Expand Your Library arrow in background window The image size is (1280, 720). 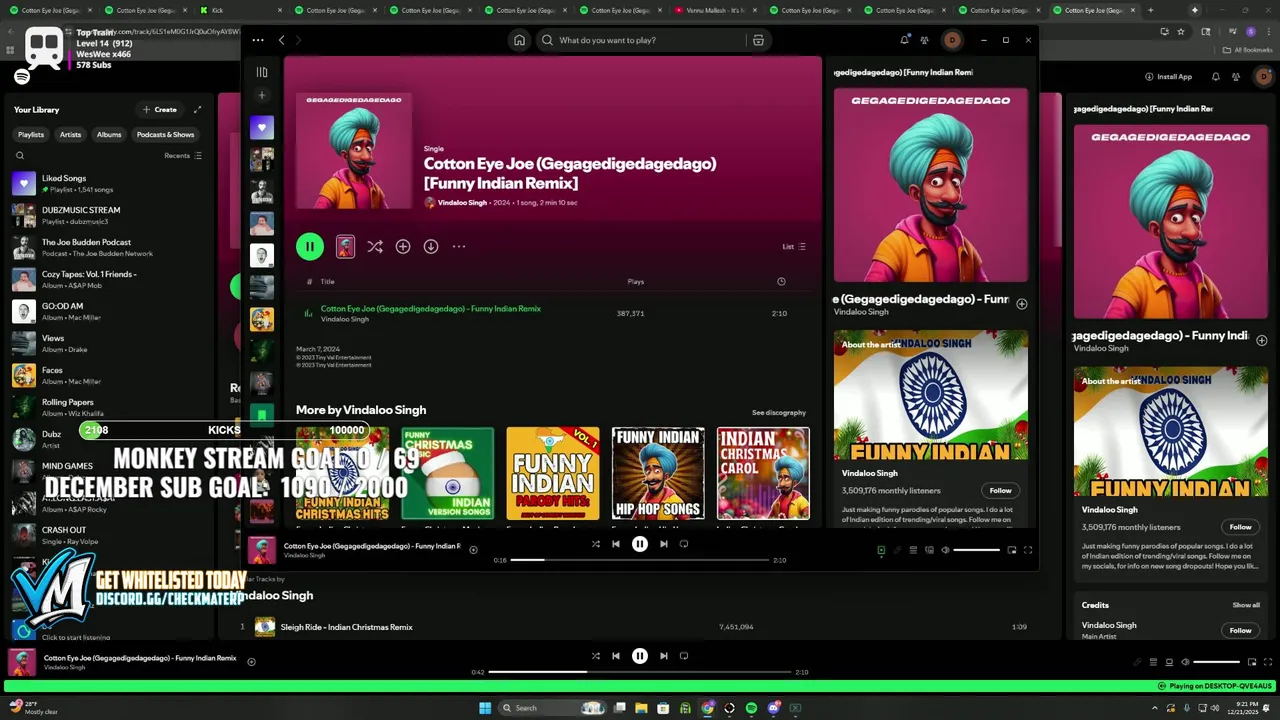(197, 109)
